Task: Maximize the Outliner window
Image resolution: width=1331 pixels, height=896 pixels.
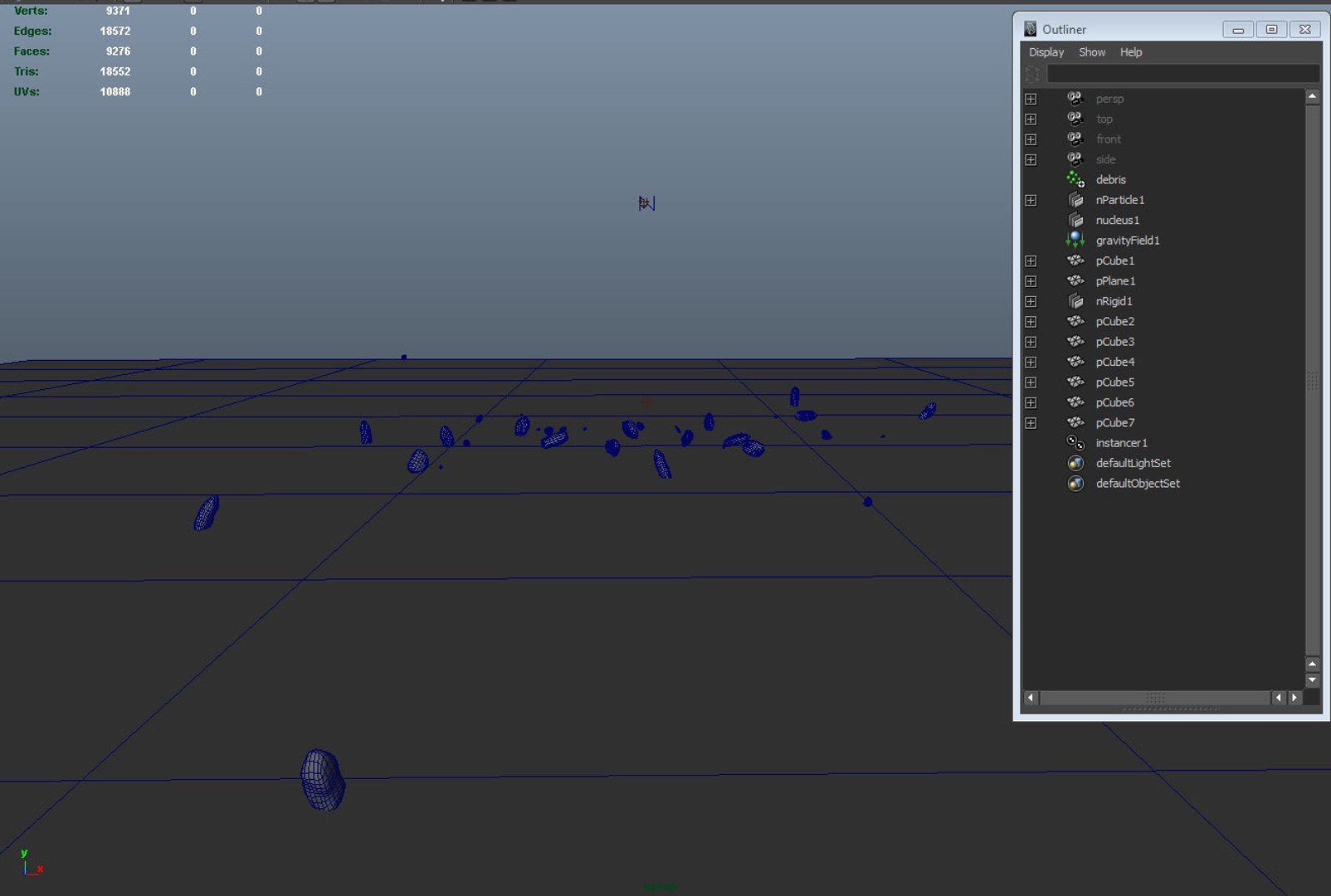Action: pos(1271,29)
